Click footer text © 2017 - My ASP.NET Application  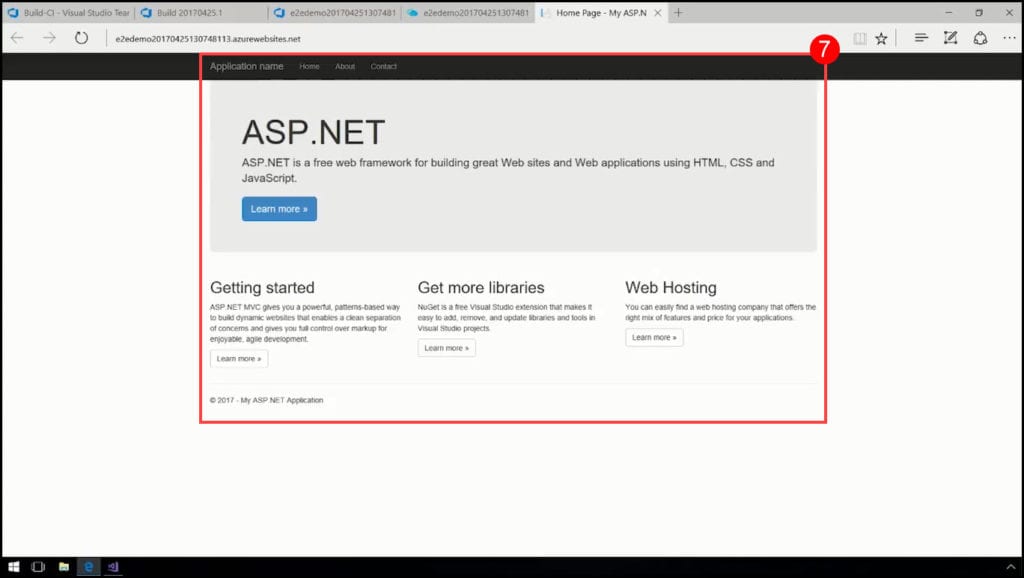(266, 400)
